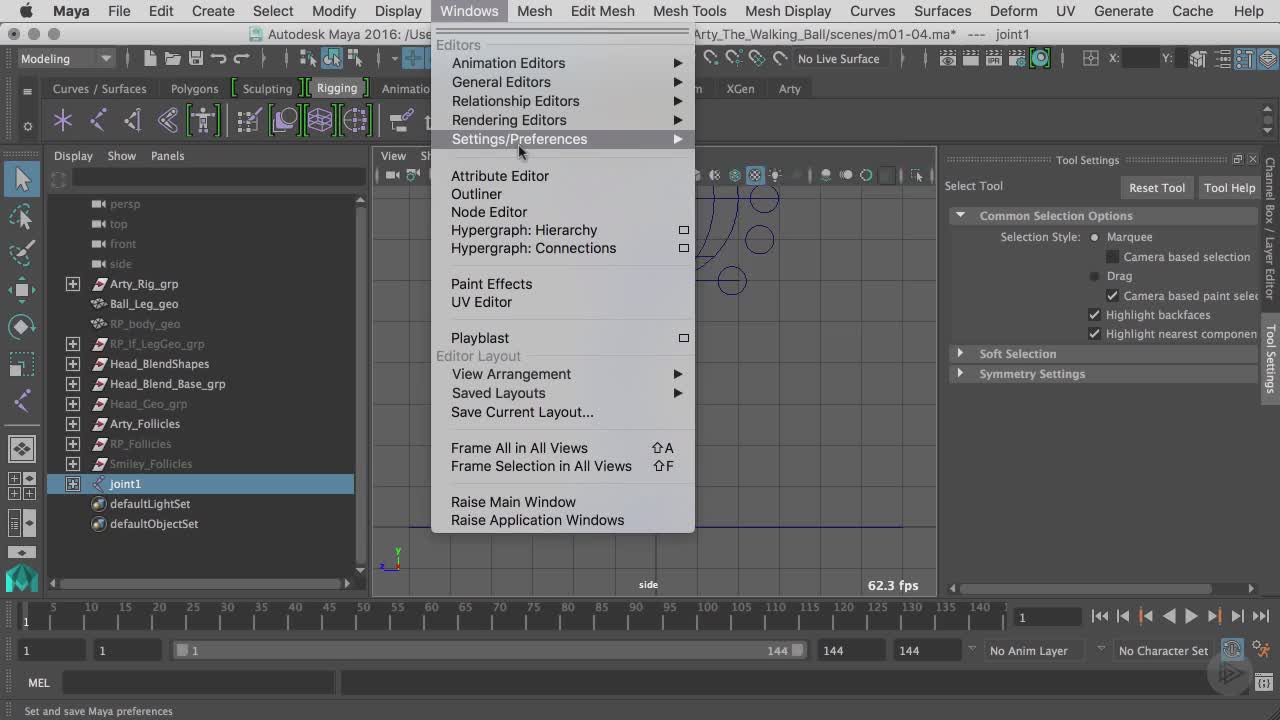Toggle Camera based paint selection checkbox
1280x720 pixels.
1112,296
